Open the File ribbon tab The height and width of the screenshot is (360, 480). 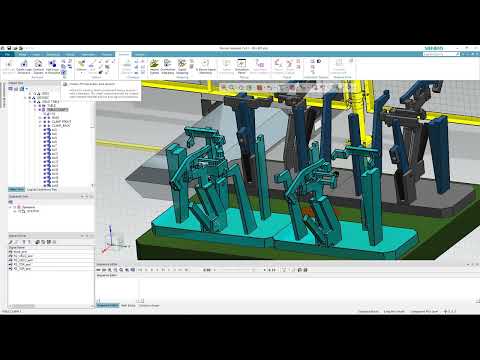point(7,54)
